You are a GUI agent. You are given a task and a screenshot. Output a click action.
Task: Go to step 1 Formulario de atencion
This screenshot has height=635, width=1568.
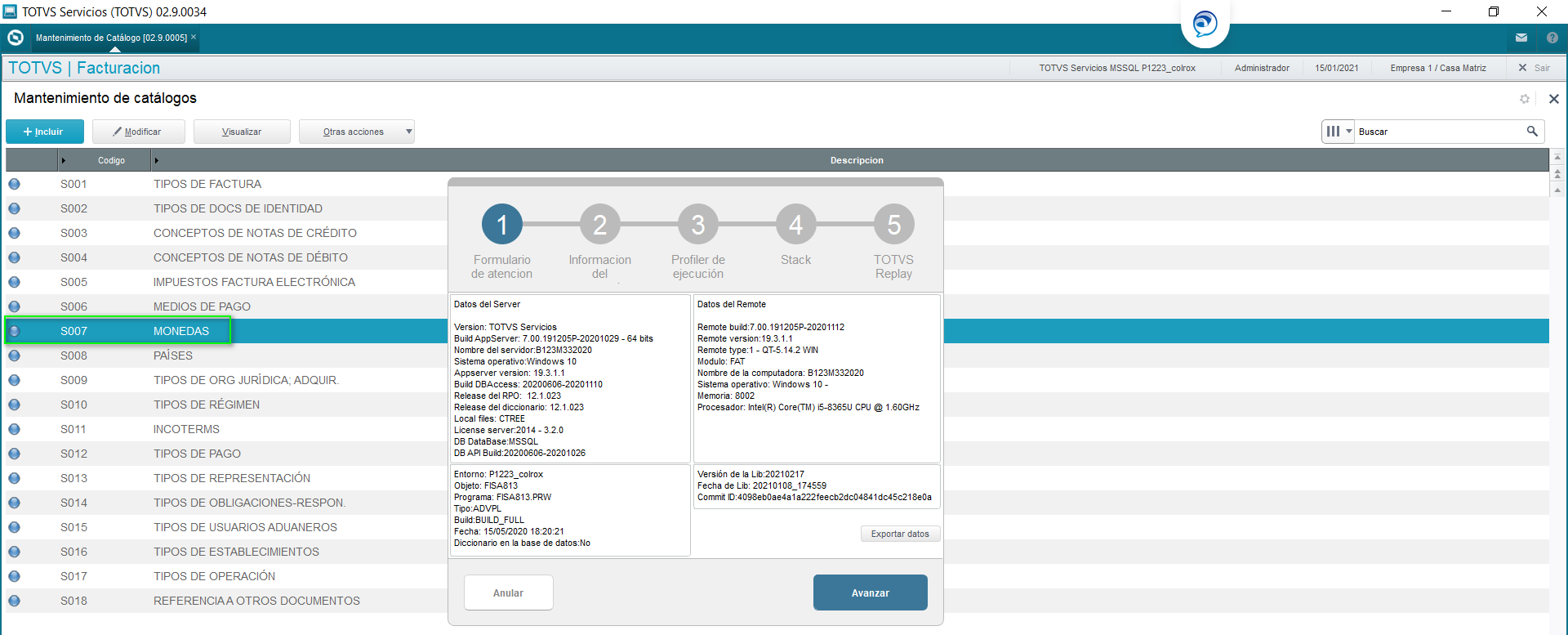502,224
